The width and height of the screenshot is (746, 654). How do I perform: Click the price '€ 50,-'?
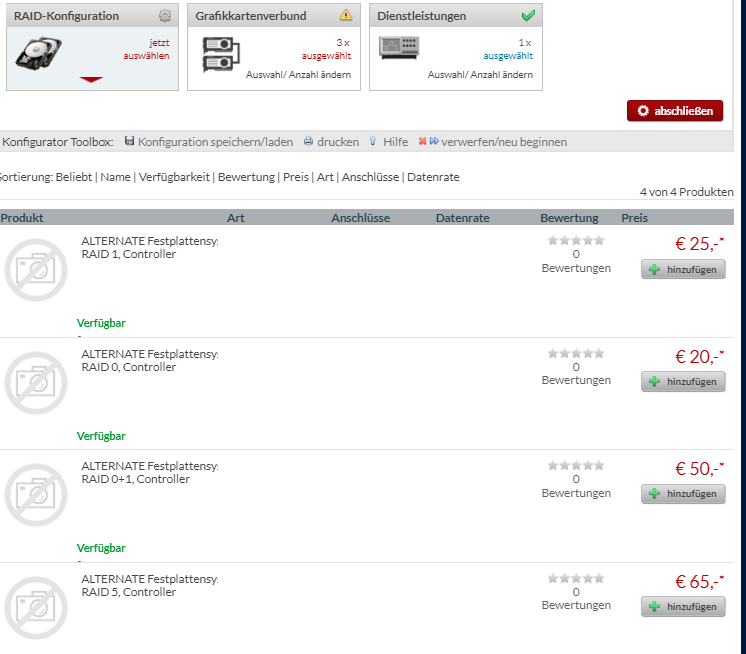pyautogui.click(x=699, y=469)
